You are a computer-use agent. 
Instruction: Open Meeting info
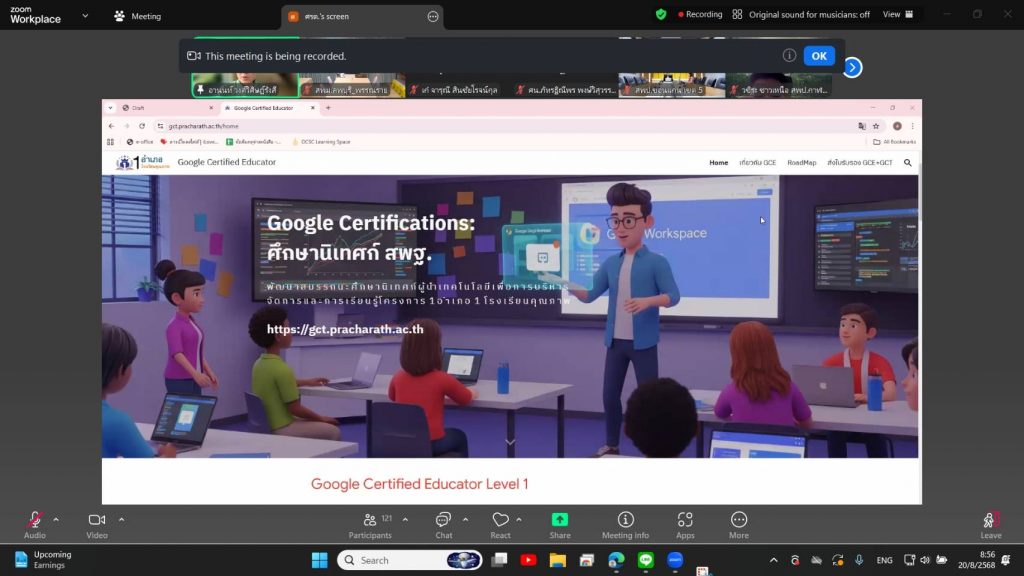tap(626, 524)
